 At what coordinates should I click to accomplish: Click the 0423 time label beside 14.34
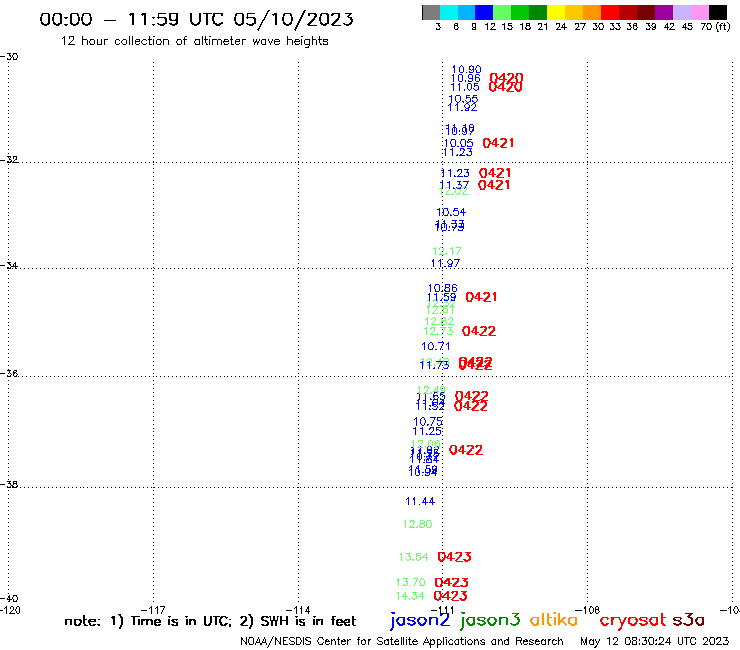click(x=451, y=596)
